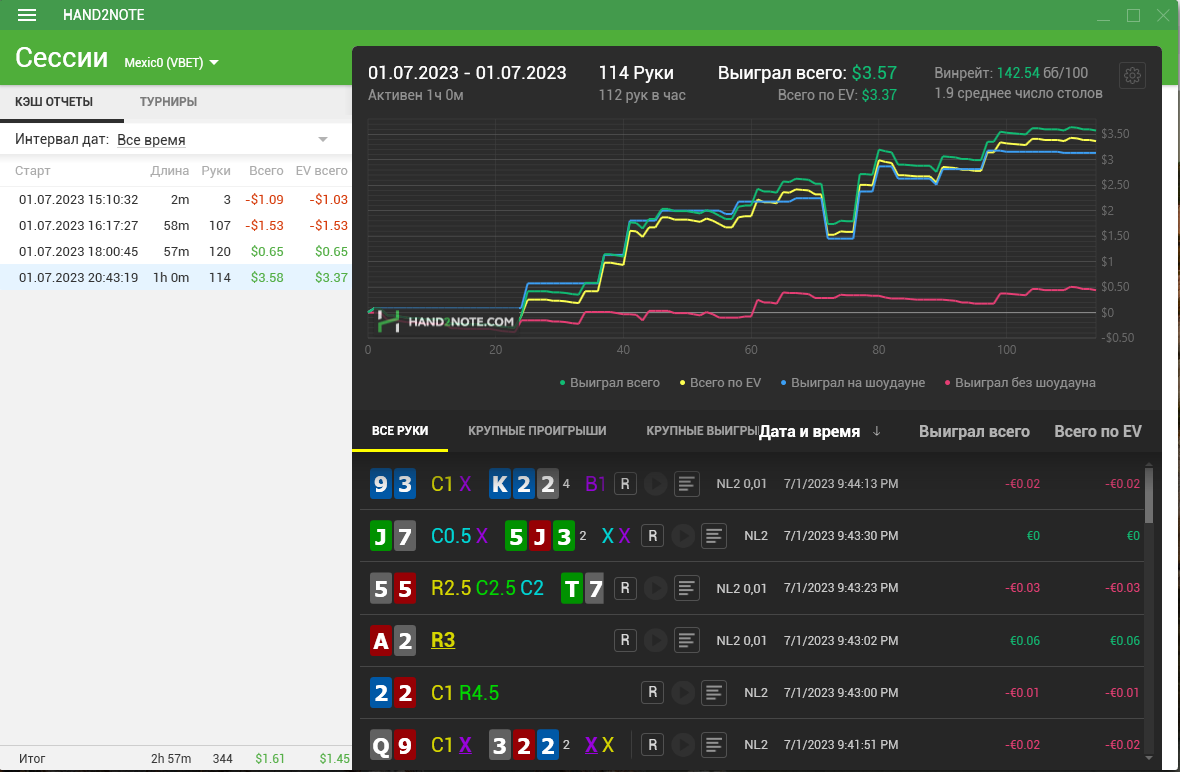Screen dimensions: 1180x772
Task: Play the 2 2 hand replay
Action: (x=683, y=692)
